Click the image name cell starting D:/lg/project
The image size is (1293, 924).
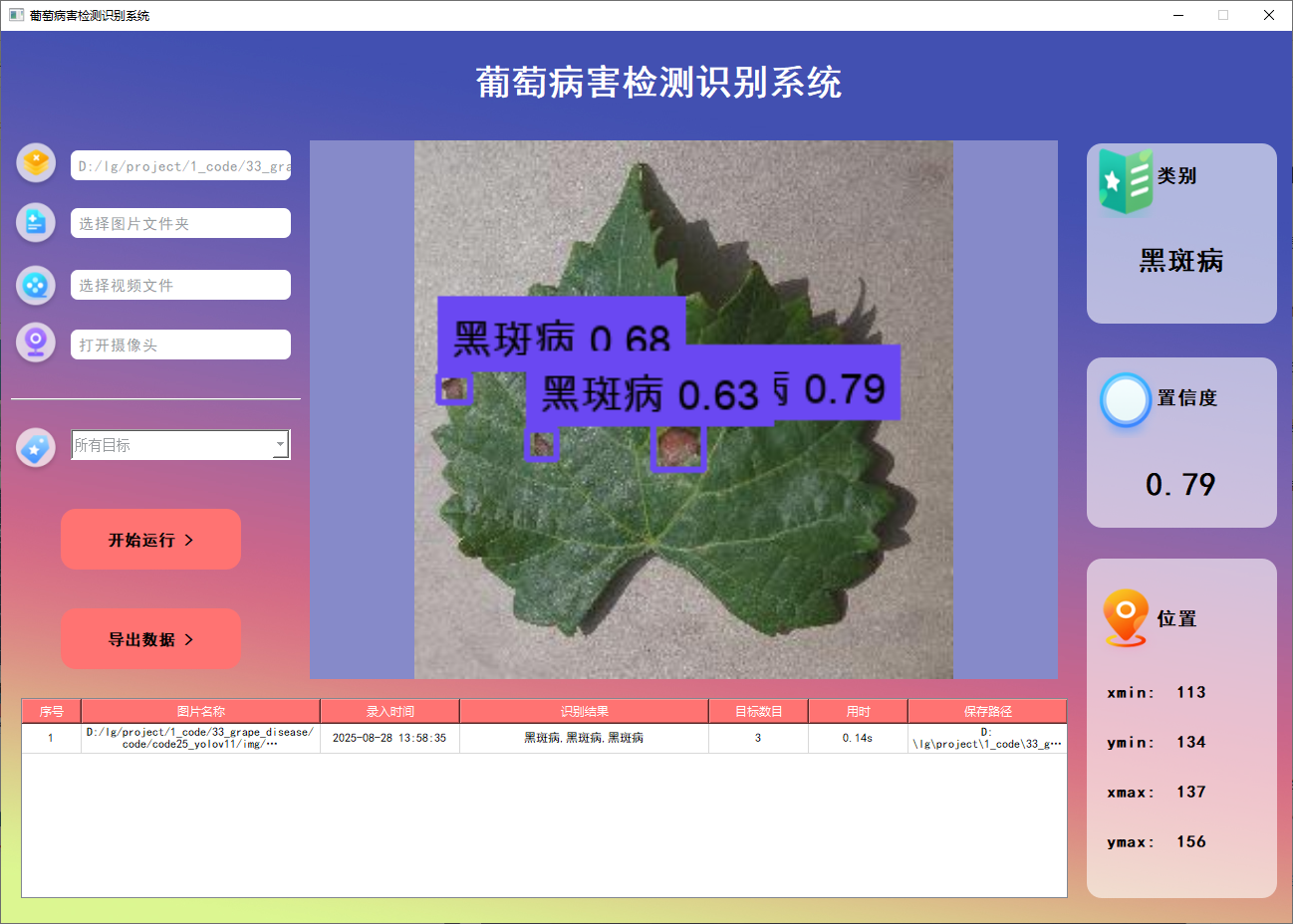(x=200, y=738)
